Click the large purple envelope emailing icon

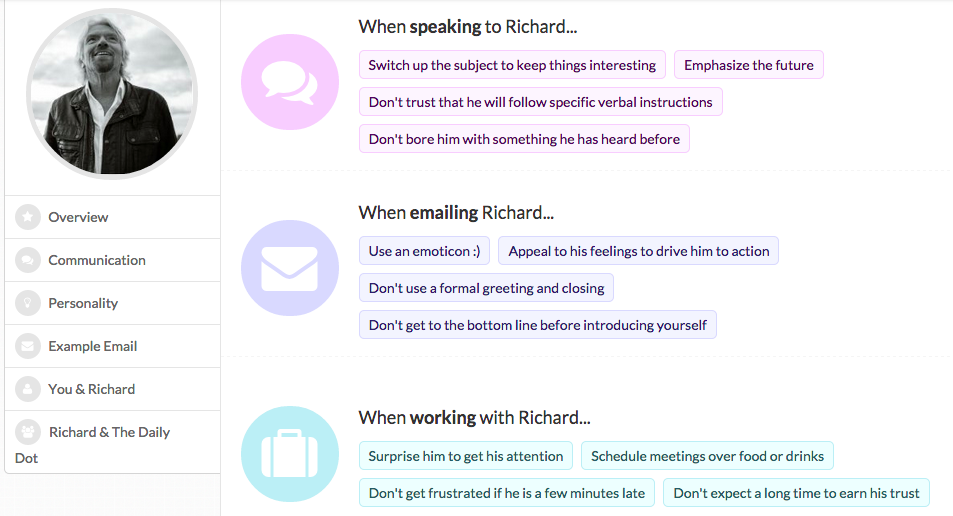tap(290, 268)
